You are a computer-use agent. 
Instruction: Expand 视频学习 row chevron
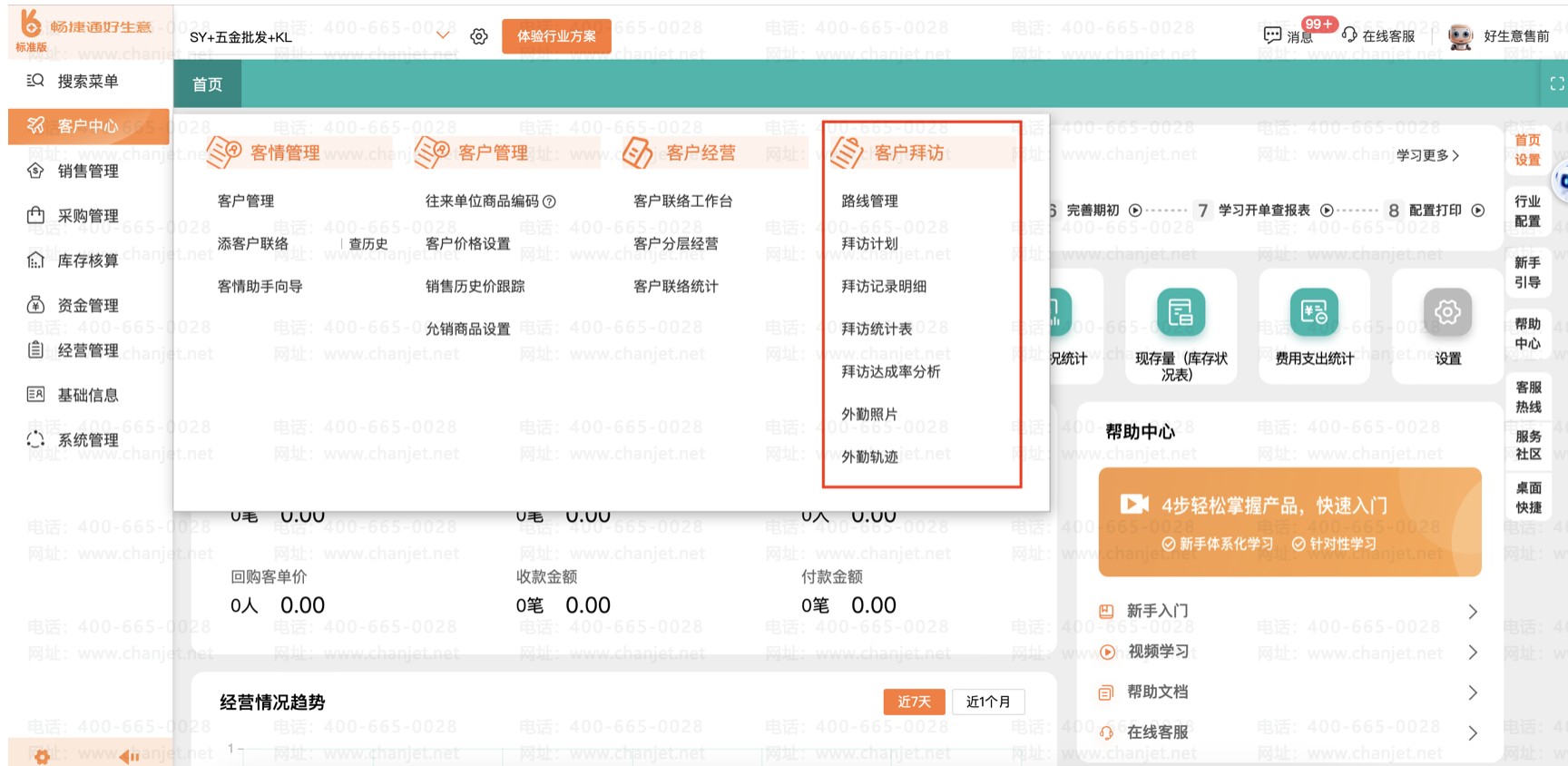click(x=1473, y=653)
